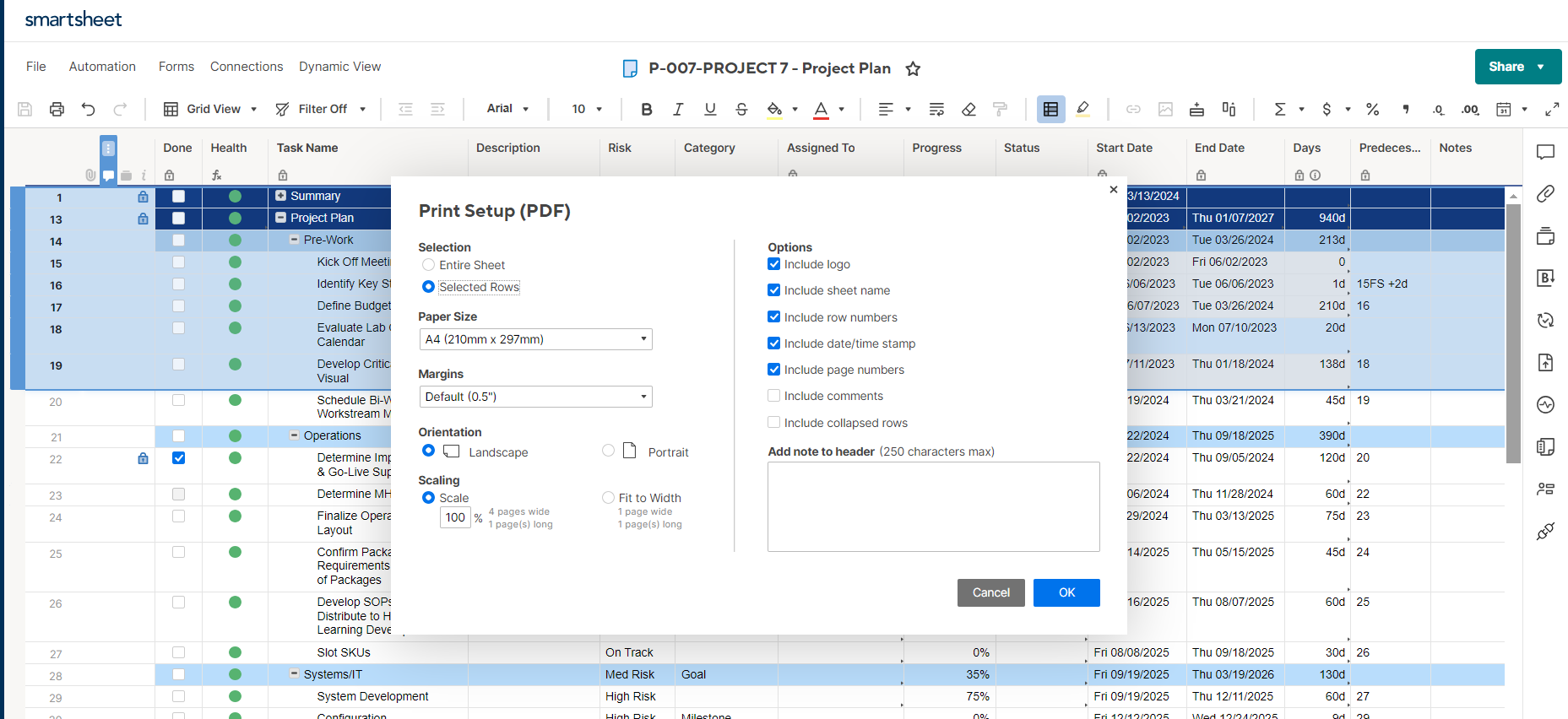Open Summary panel in right sidebar
Screen dimensions: 1568x719
point(1545,446)
